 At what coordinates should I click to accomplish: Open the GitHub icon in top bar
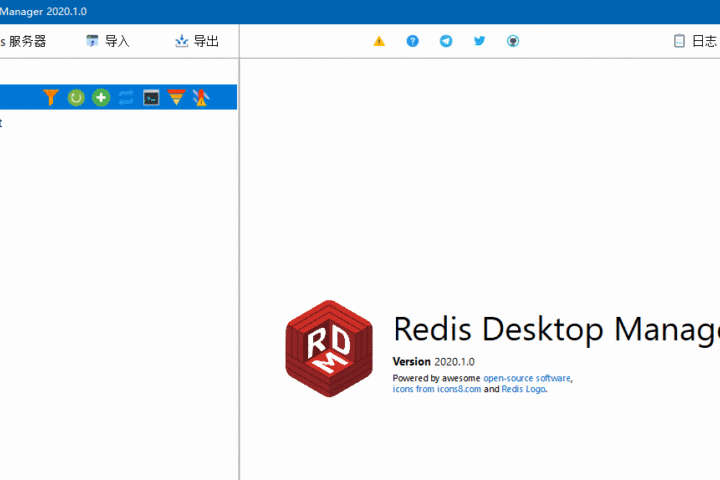pyautogui.click(x=513, y=41)
